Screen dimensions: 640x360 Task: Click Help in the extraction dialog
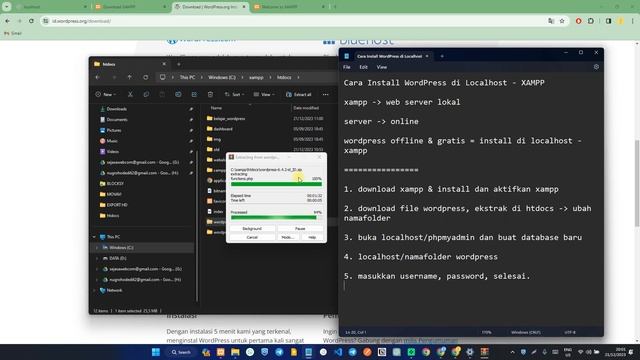[x=312, y=237]
